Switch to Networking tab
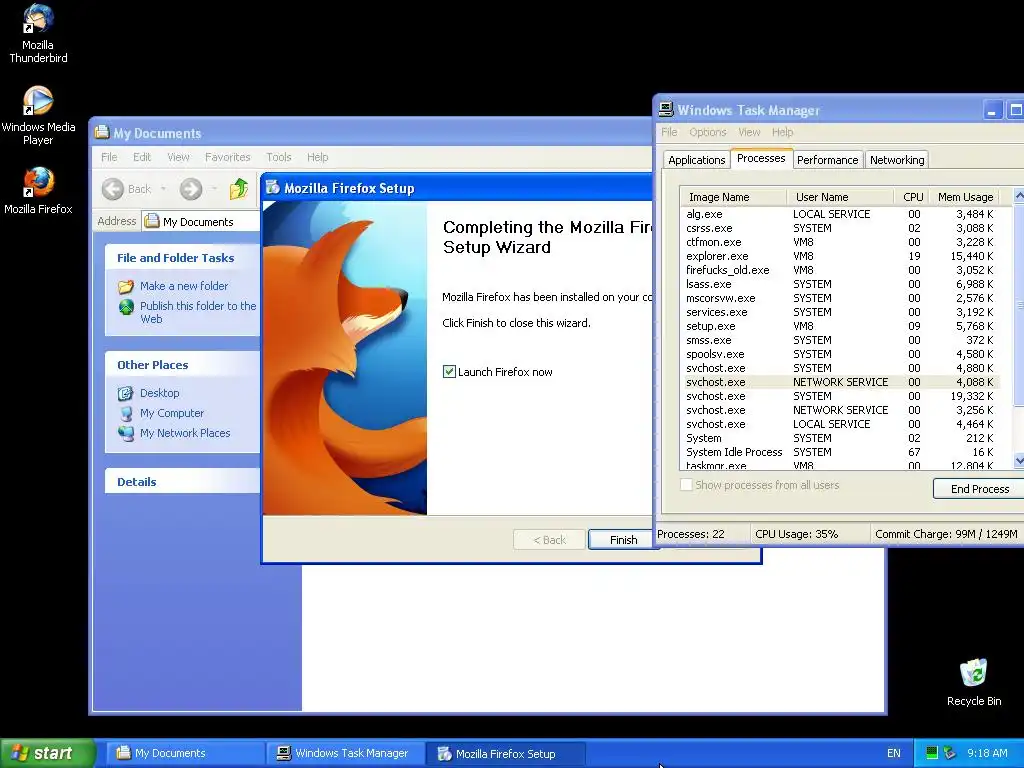The image size is (1024, 768). (x=897, y=160)
